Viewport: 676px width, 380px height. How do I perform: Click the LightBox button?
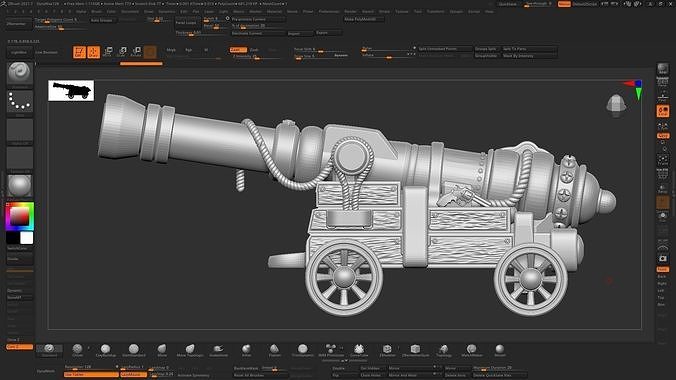(x=19, y=52)
